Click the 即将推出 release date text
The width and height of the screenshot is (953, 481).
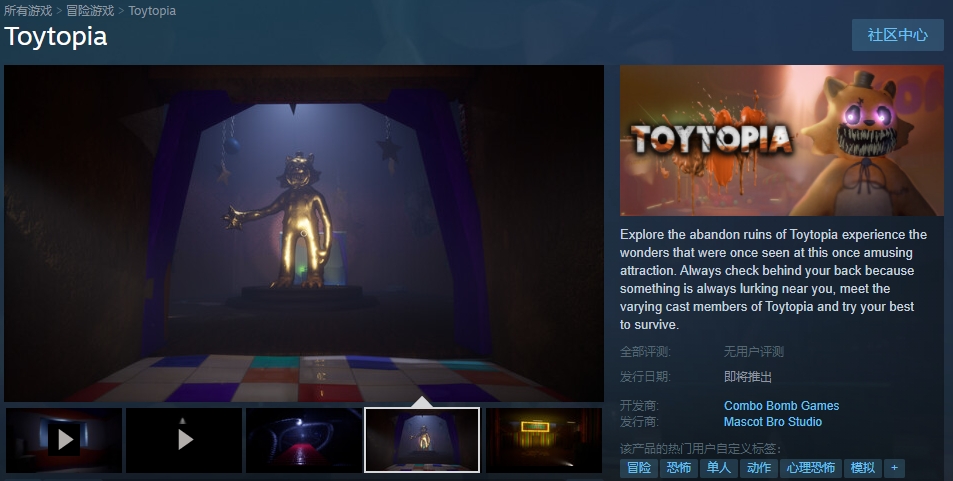[748, 377]
